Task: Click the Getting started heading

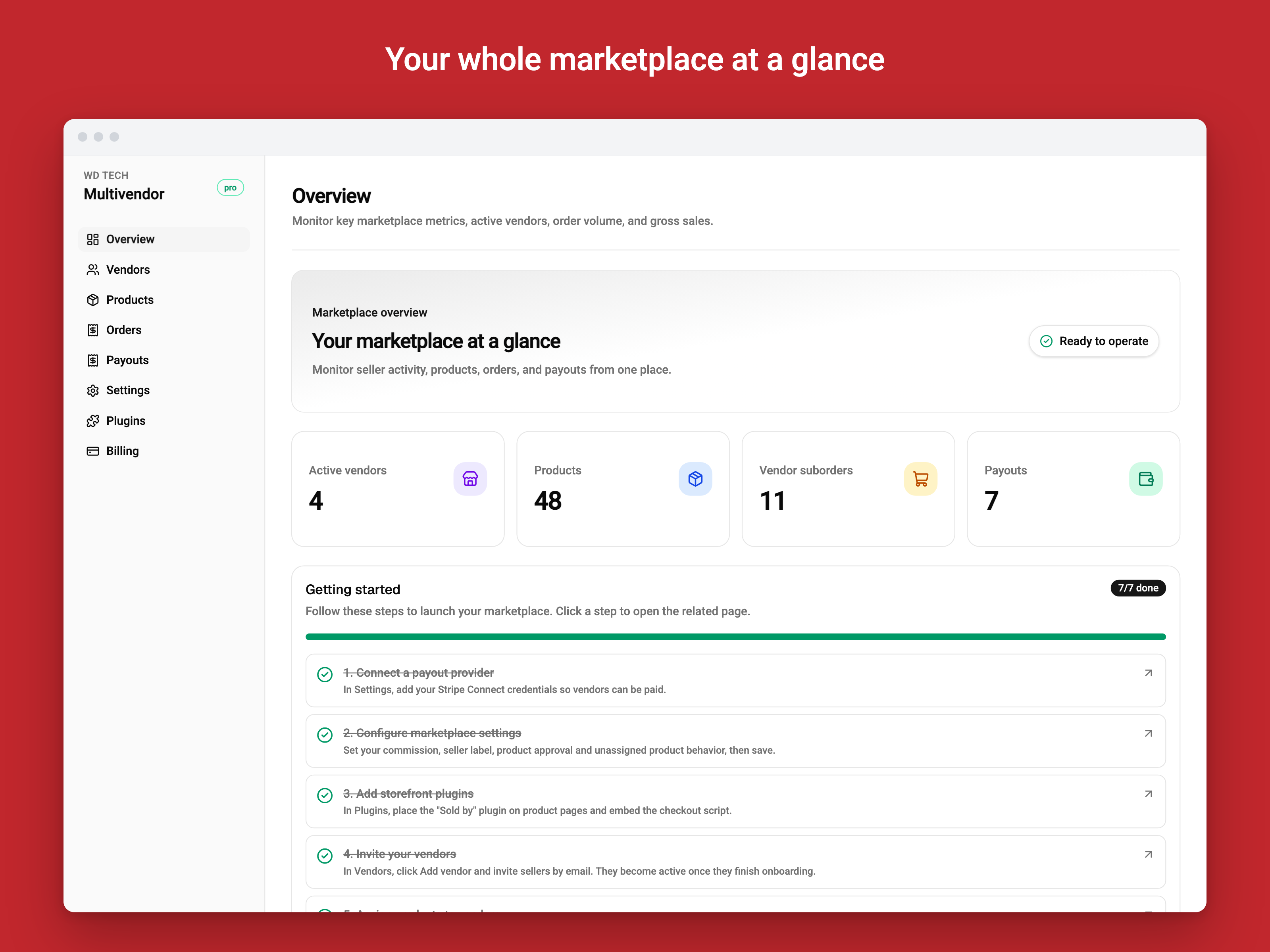Action: pos(352,590)
